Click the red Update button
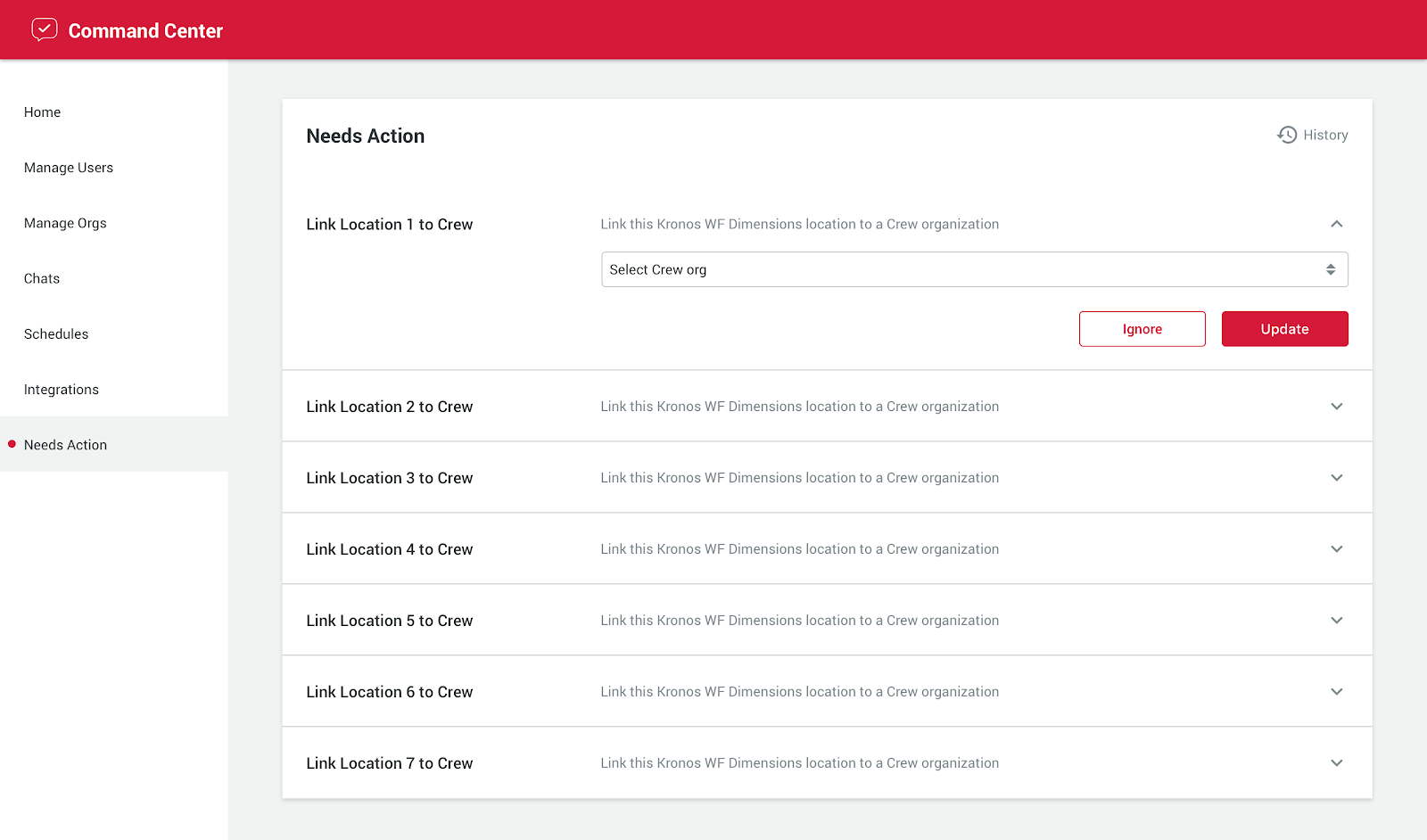Image resolution: width=1427 pixels, height=840 pixels. (1285, 329)
